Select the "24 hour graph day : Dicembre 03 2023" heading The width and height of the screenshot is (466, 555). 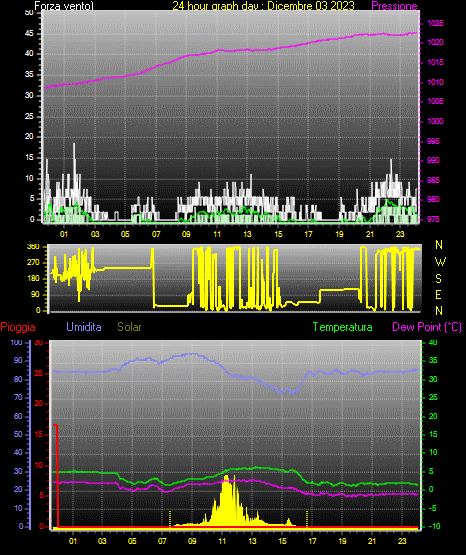click(x=264, y=6)
